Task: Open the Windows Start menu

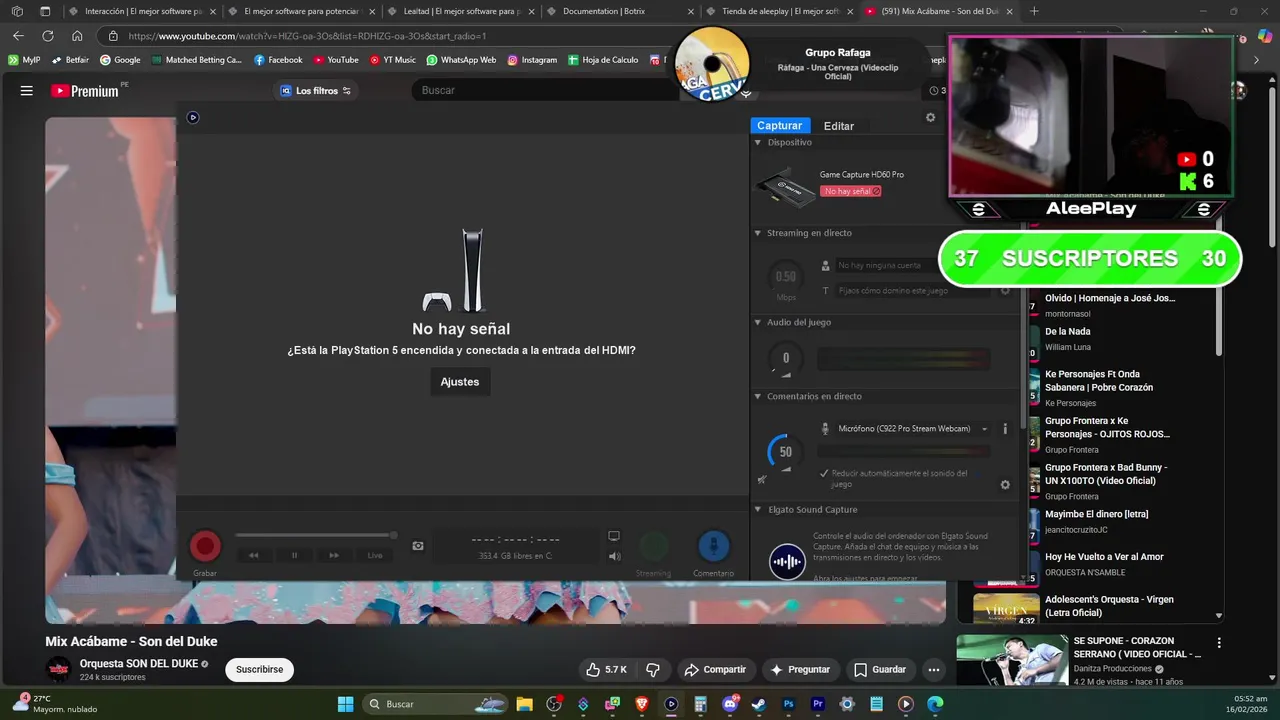Action: [x=345, y=704]
